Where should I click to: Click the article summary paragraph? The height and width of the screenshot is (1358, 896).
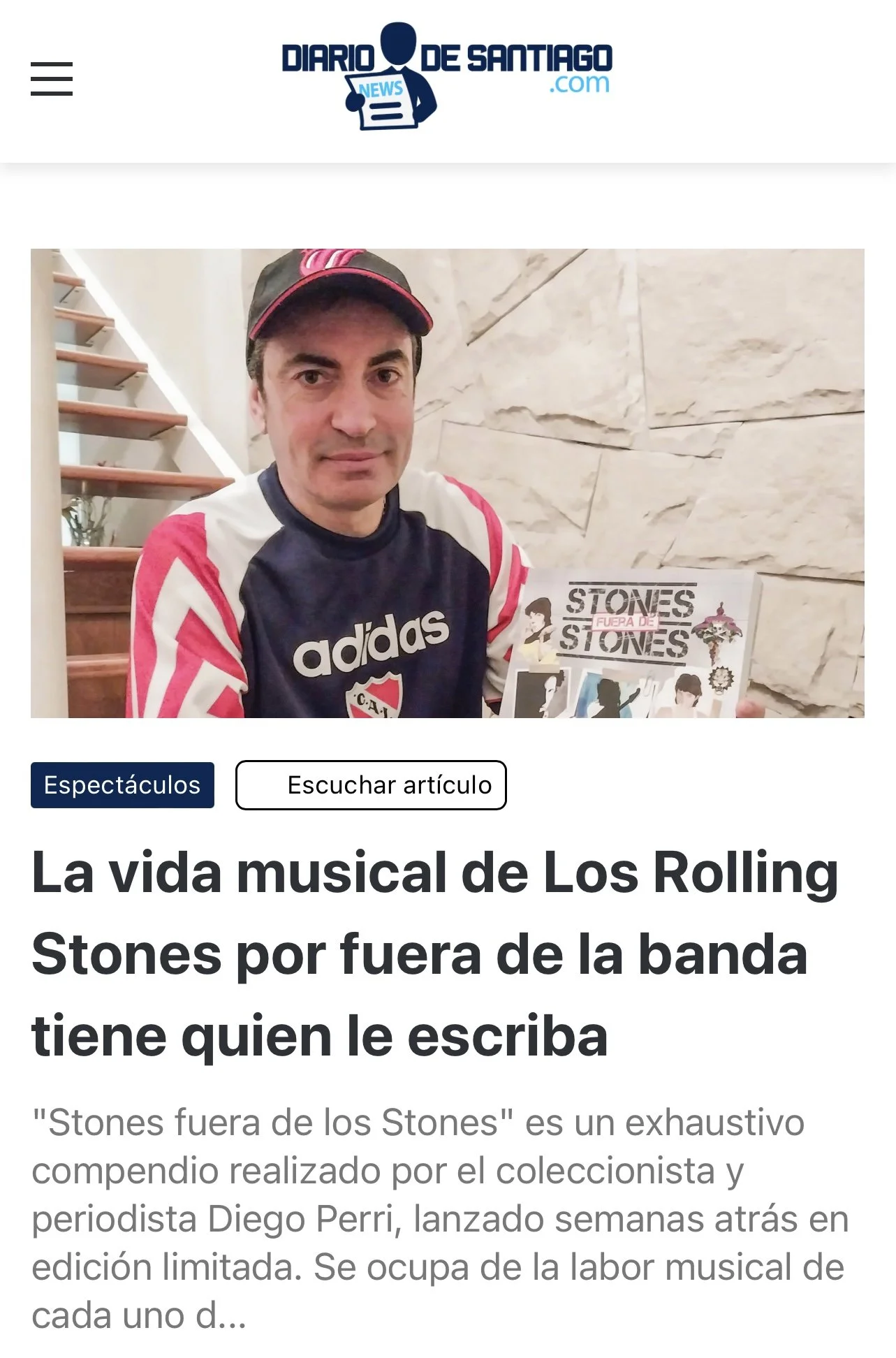tap(440, 1219)
